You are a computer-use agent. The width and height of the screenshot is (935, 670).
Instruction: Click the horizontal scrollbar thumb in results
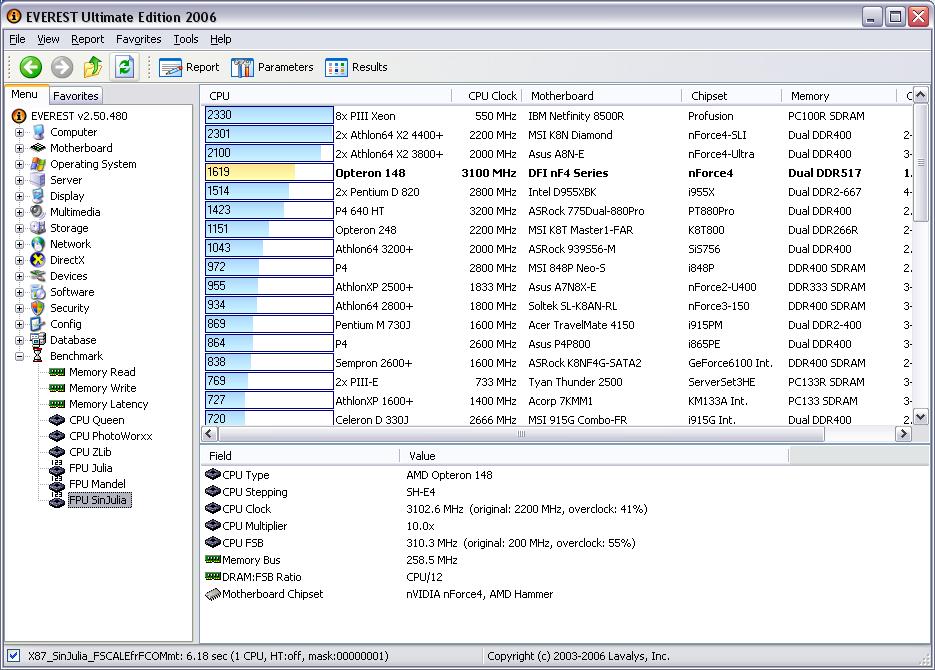point(521,434)
